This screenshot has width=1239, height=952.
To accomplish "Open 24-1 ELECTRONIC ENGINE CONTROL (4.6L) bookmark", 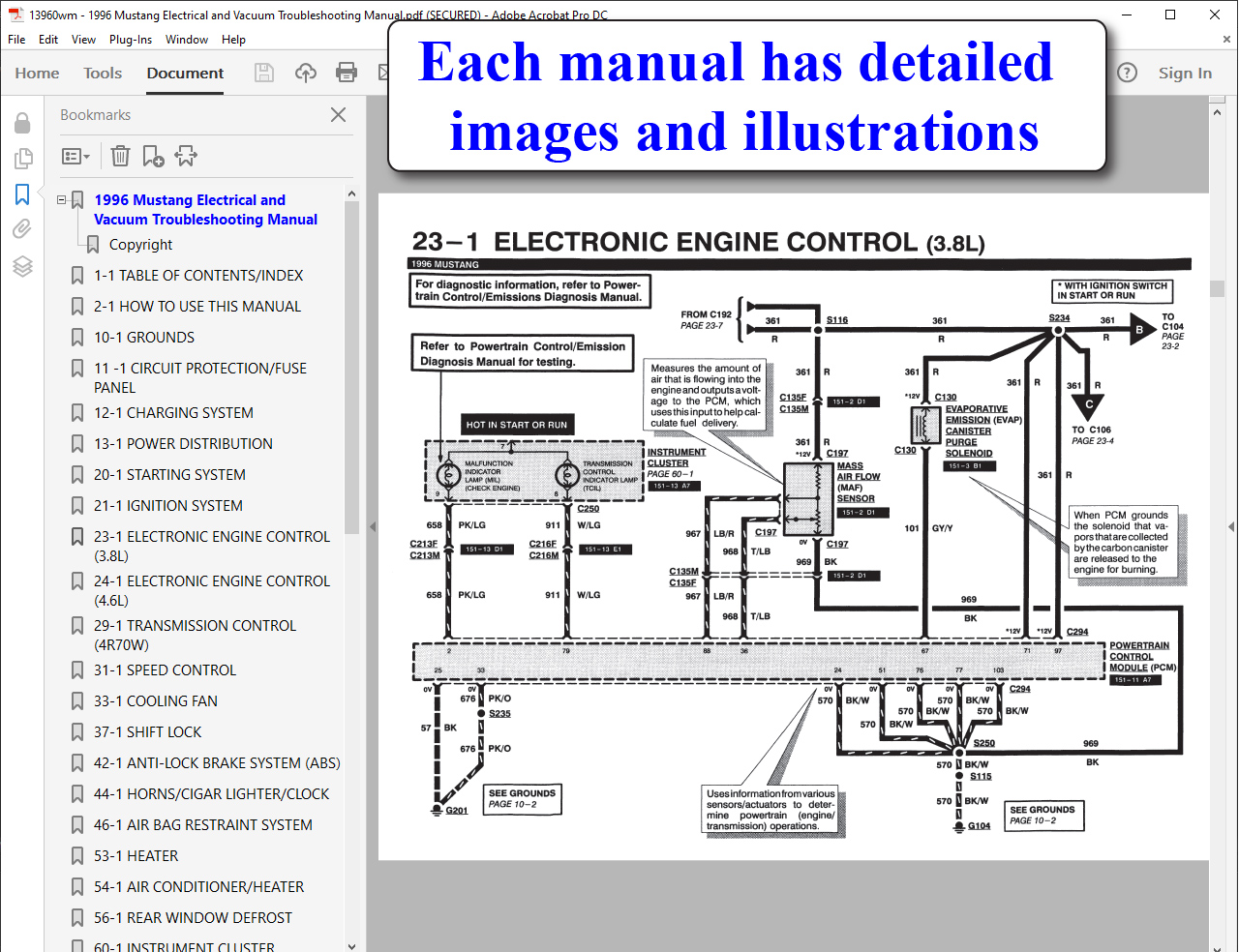I will [x=212, y=590].
